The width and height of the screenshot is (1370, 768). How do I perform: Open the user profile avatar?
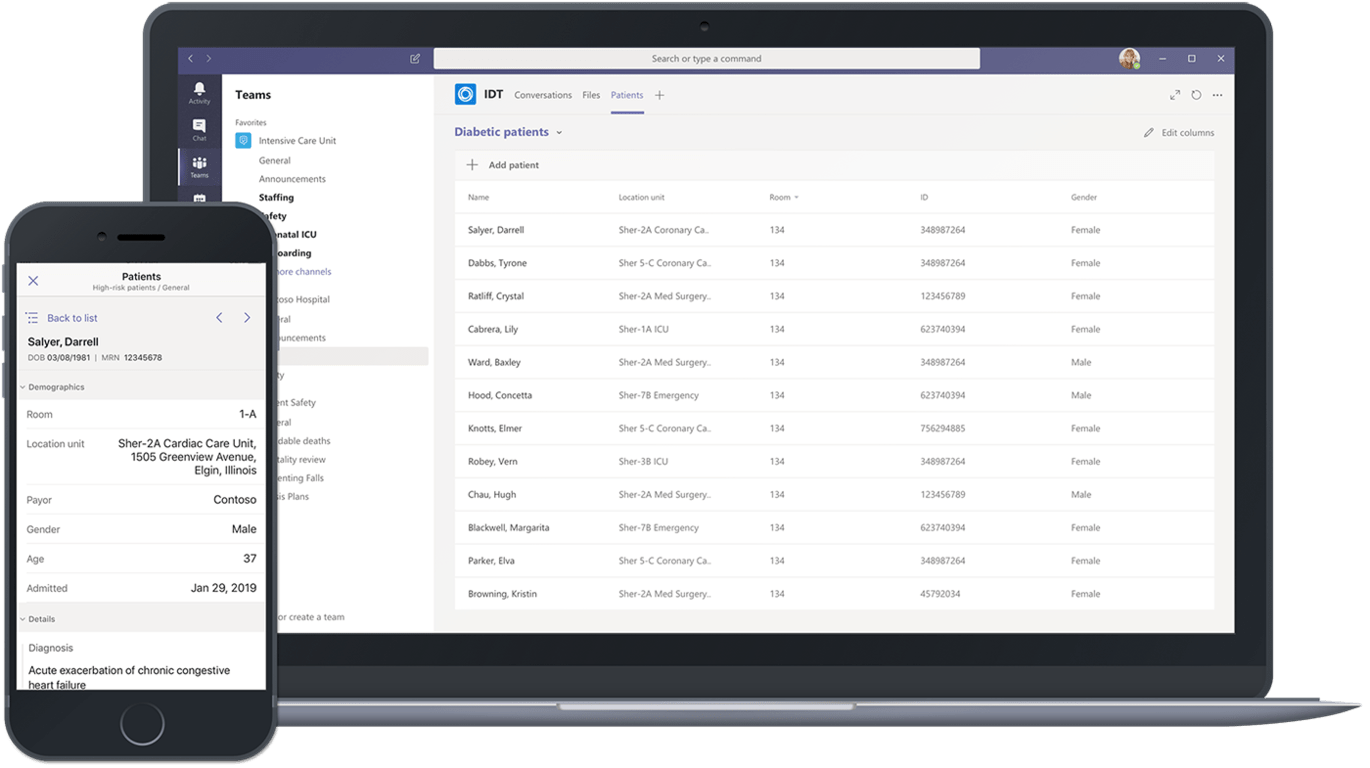pyautogui.click(x=1130, y=59)
